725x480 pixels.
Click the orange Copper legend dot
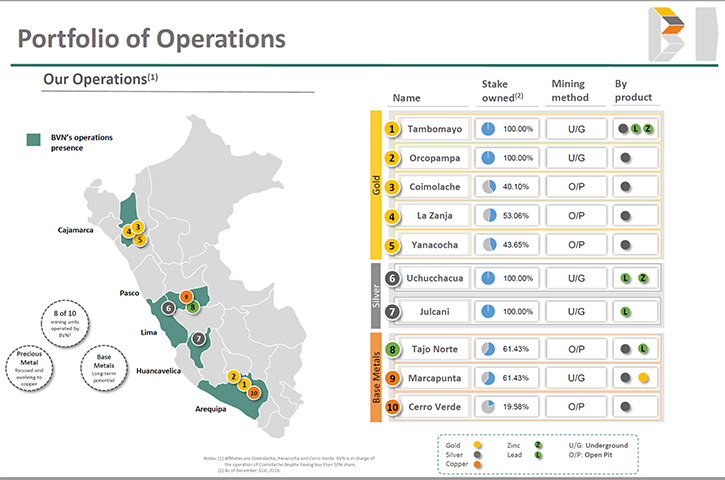point(477,464)
